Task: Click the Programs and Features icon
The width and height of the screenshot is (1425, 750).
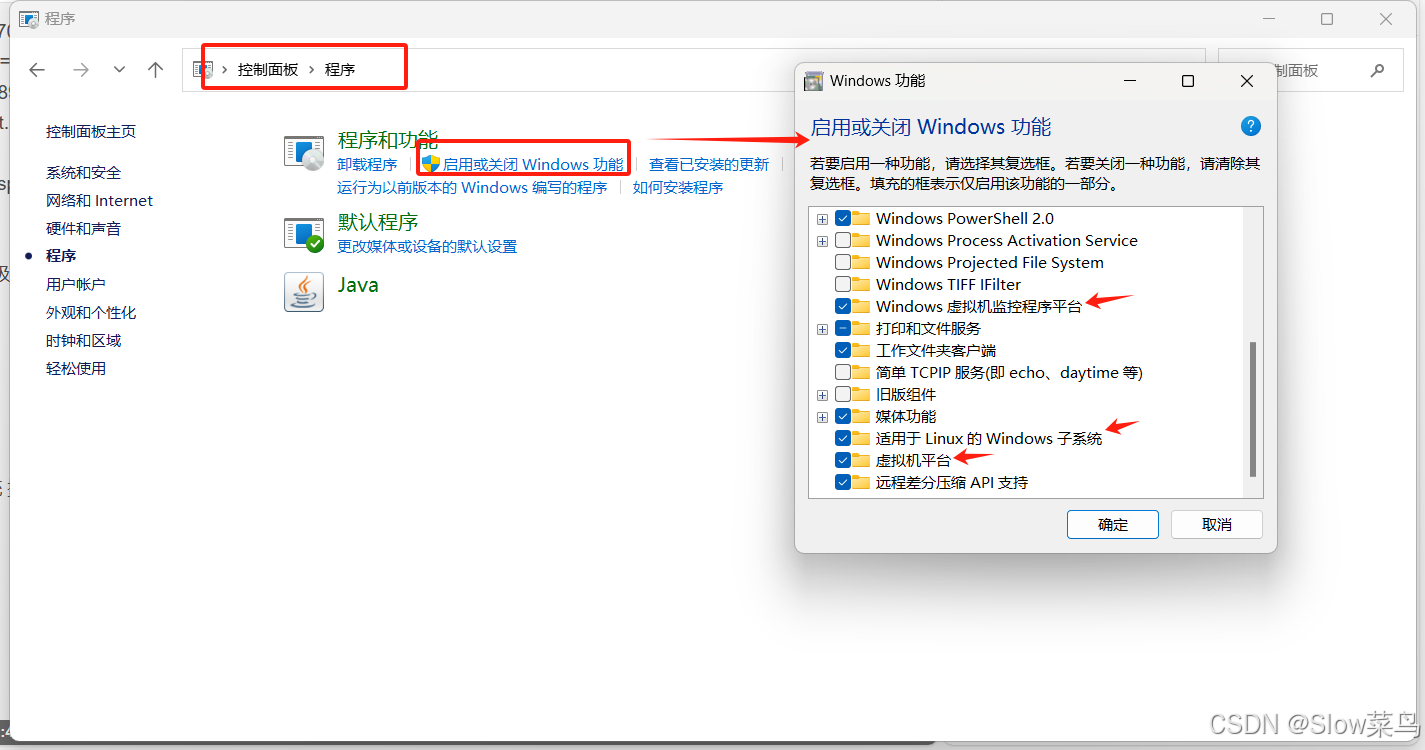Action: point(304,154)
